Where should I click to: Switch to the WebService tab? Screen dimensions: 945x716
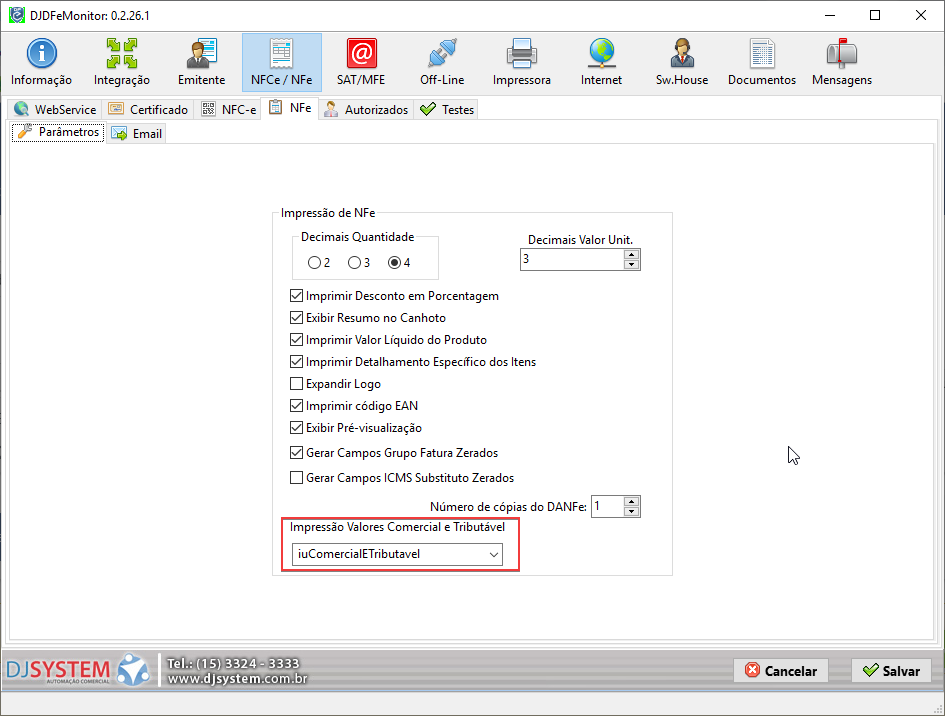pos(56,110)
